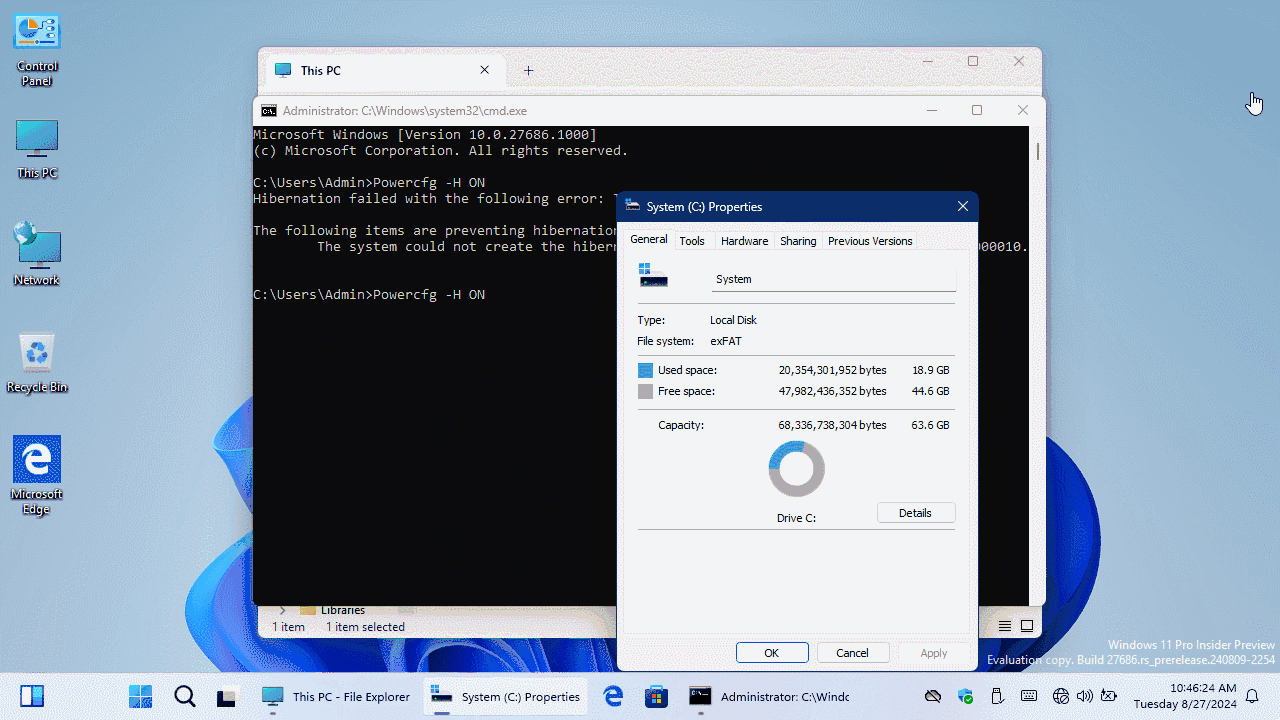
Task: Switch to the Administrator cmd taskbar button
Action: click(x=769, y=696)
